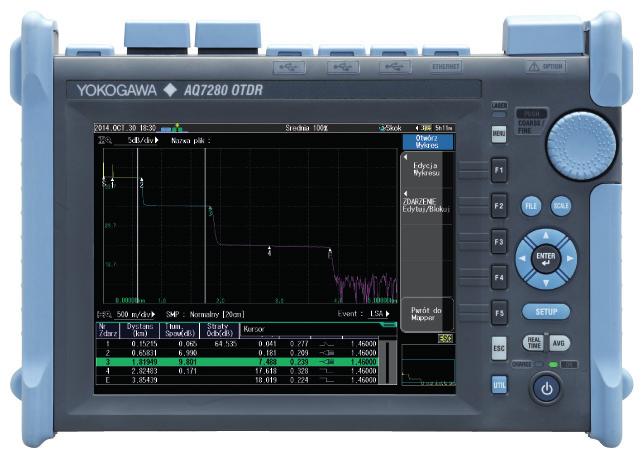This screenshot has width=642, height=458.
Task: Click the F4 soft key
Action: click(x=499, y=278)
